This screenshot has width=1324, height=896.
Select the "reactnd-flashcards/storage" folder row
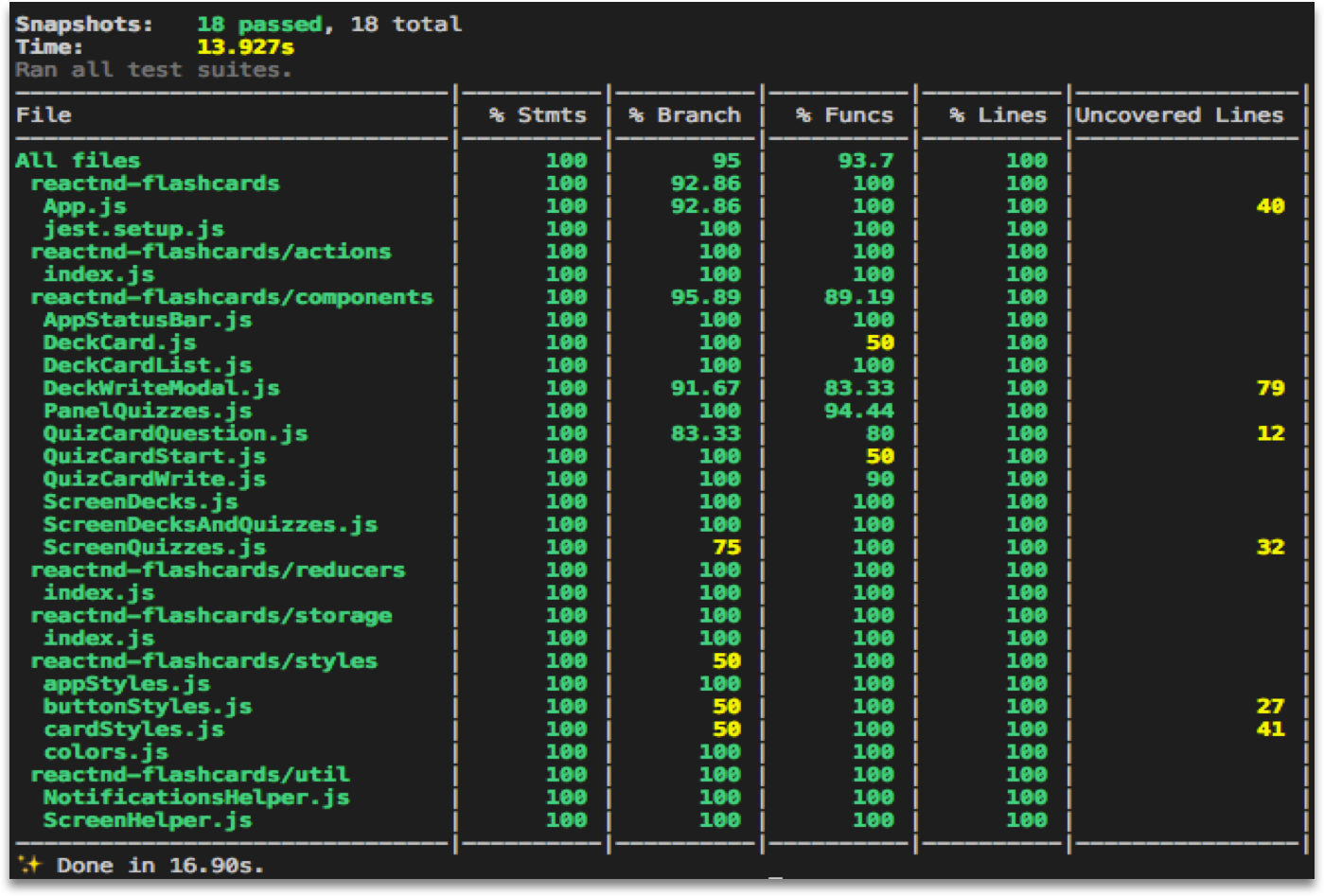point(211,615)
